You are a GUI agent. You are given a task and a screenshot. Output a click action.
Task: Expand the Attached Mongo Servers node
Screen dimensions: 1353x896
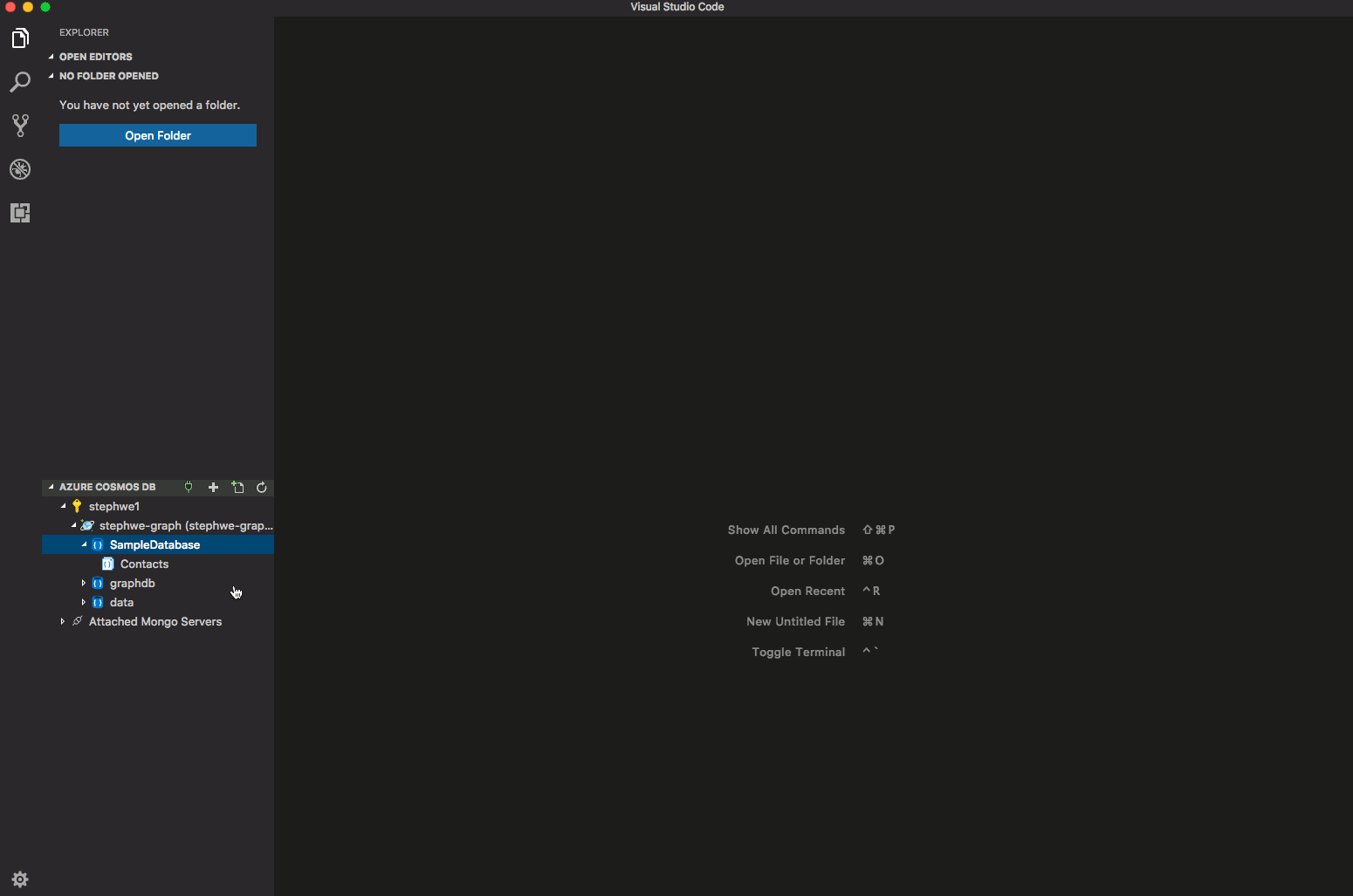tap(62, 621)
